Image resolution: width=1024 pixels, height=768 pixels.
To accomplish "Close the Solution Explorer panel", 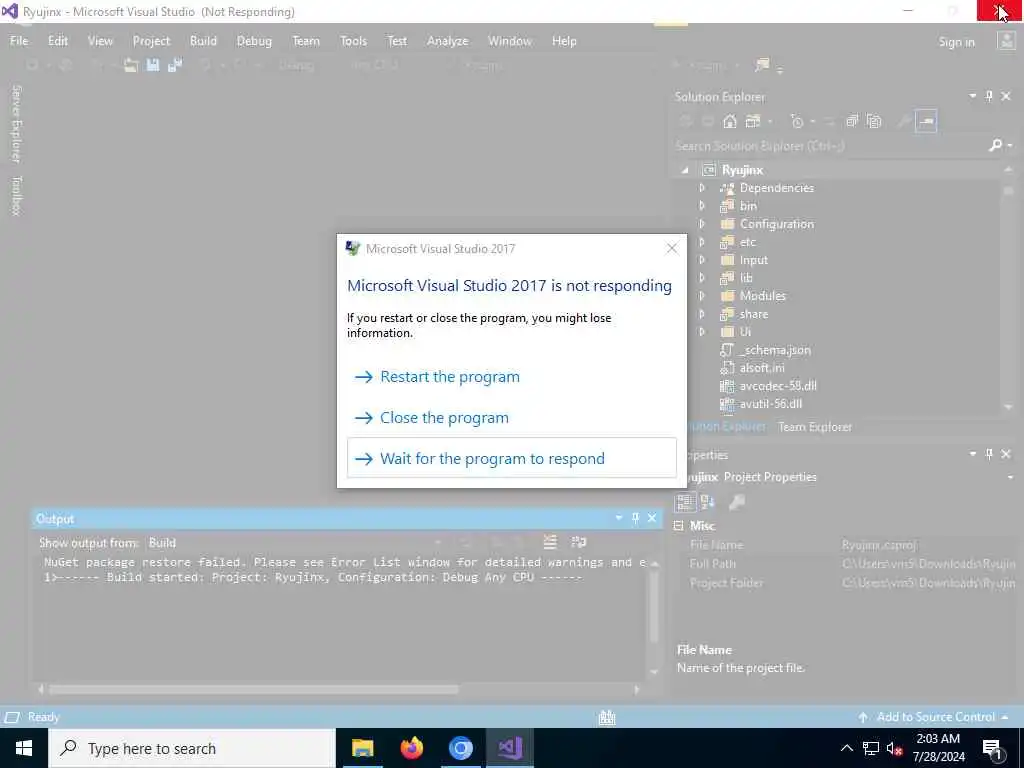I will point(1006,96).
